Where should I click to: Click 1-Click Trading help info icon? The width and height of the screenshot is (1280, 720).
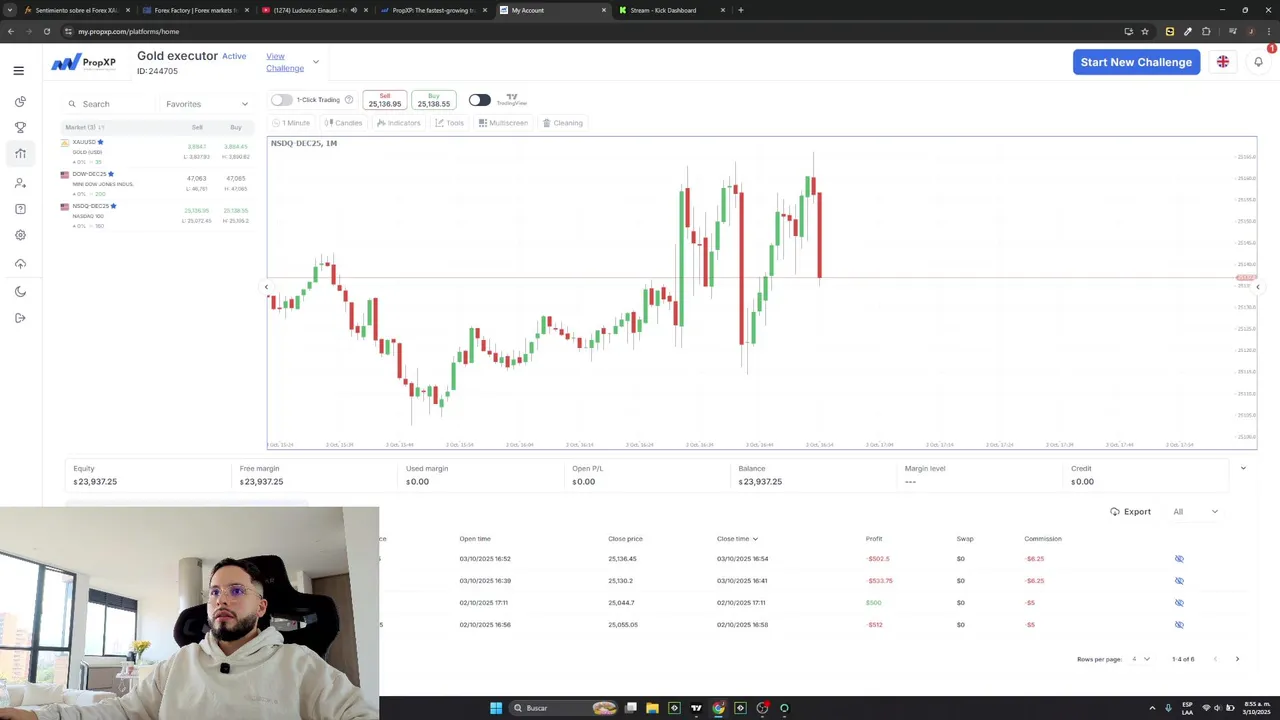(x=349, y=100)
